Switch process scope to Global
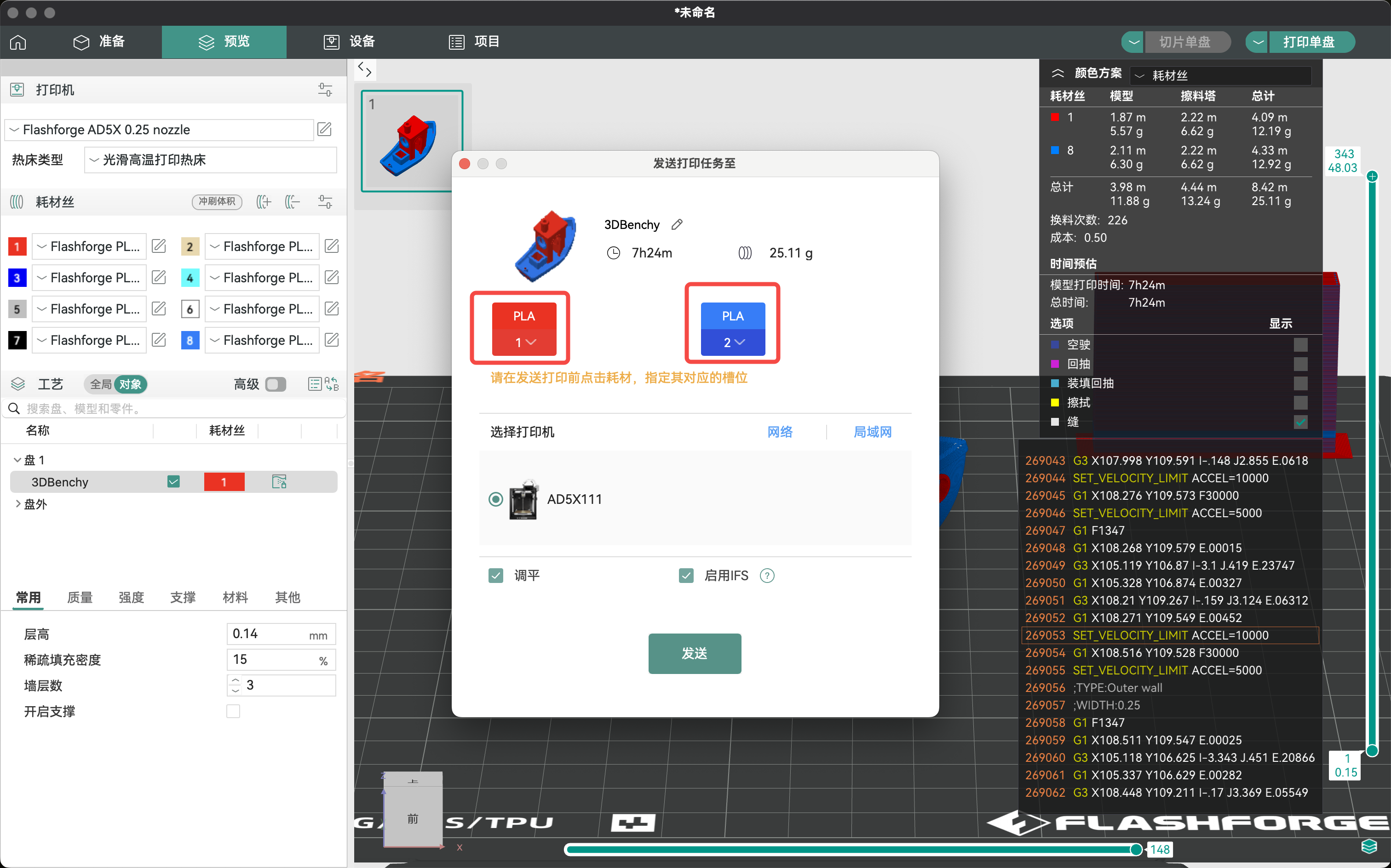This screenshot has width=1391, height=868. pos(100,384)
